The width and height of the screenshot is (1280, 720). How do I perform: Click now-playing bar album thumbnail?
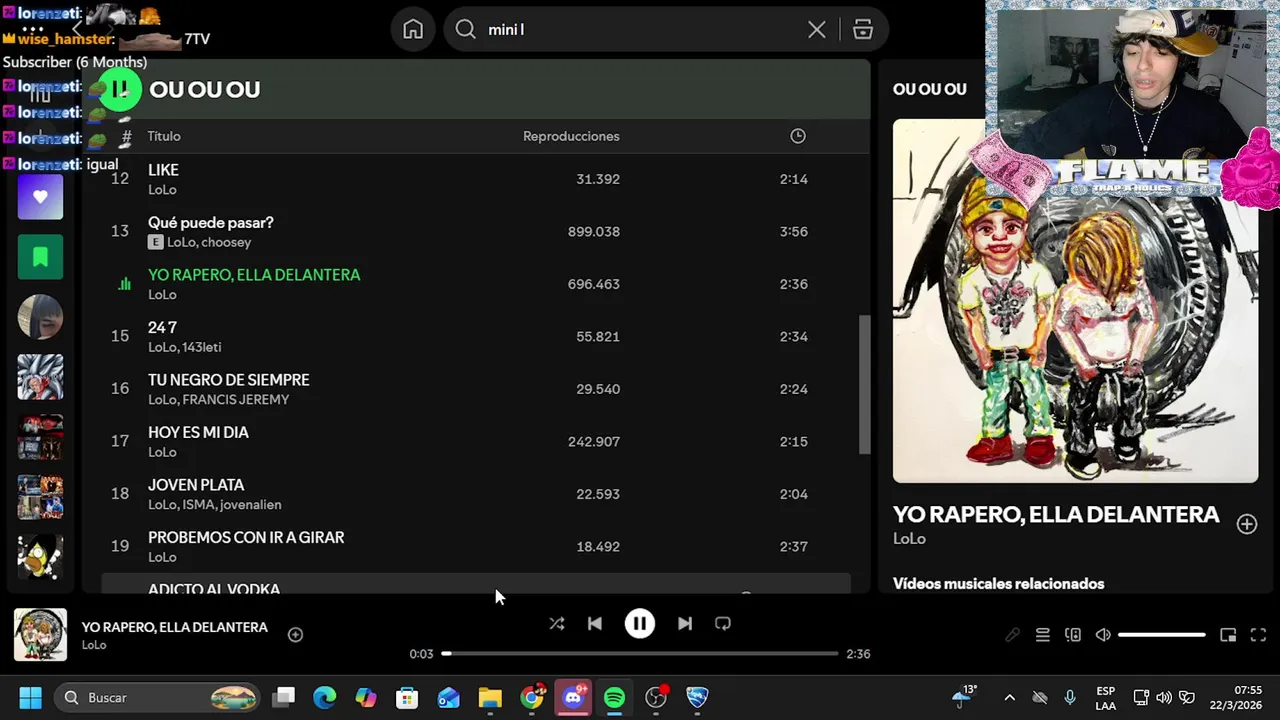[x=40, y=634]
